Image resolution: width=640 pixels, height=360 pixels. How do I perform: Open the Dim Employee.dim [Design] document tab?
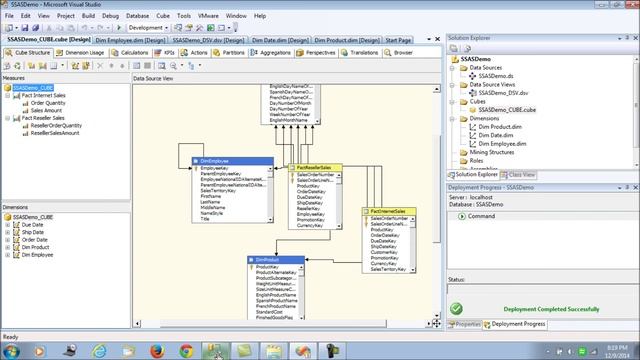pos(130,40)
